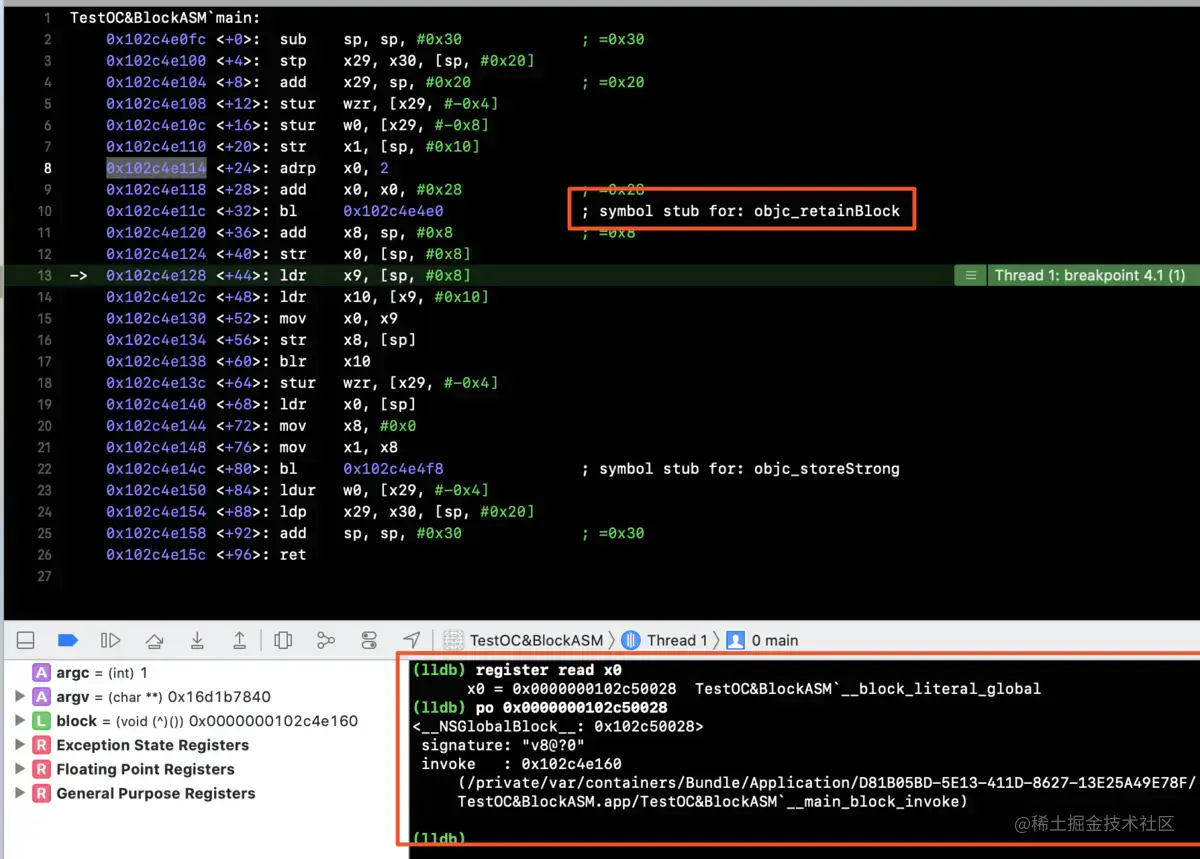The height and width of the screenshot is (859, 1200).
Task: Click the adrp x0, 2 instruction
Action: [x=334, y=168]
